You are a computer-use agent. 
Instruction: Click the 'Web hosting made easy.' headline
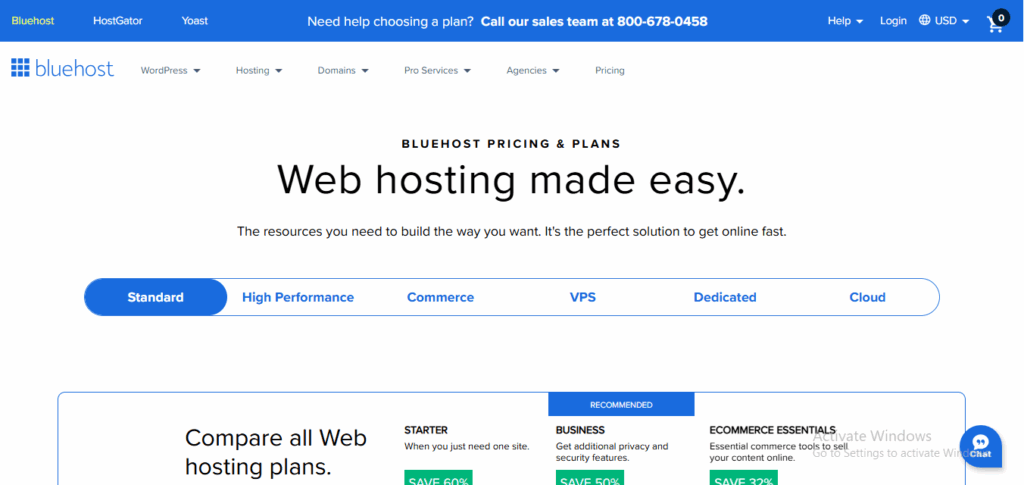(x=511, y=180)
